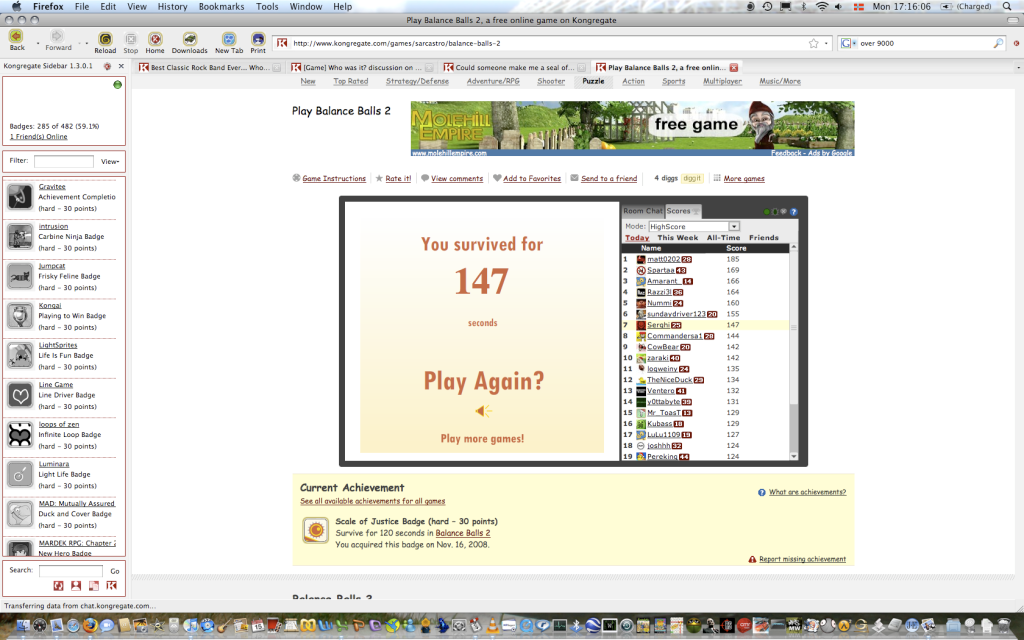The image size is (1024, 640).
Task: Open the View comments link
Action: (x=456, y=178)
